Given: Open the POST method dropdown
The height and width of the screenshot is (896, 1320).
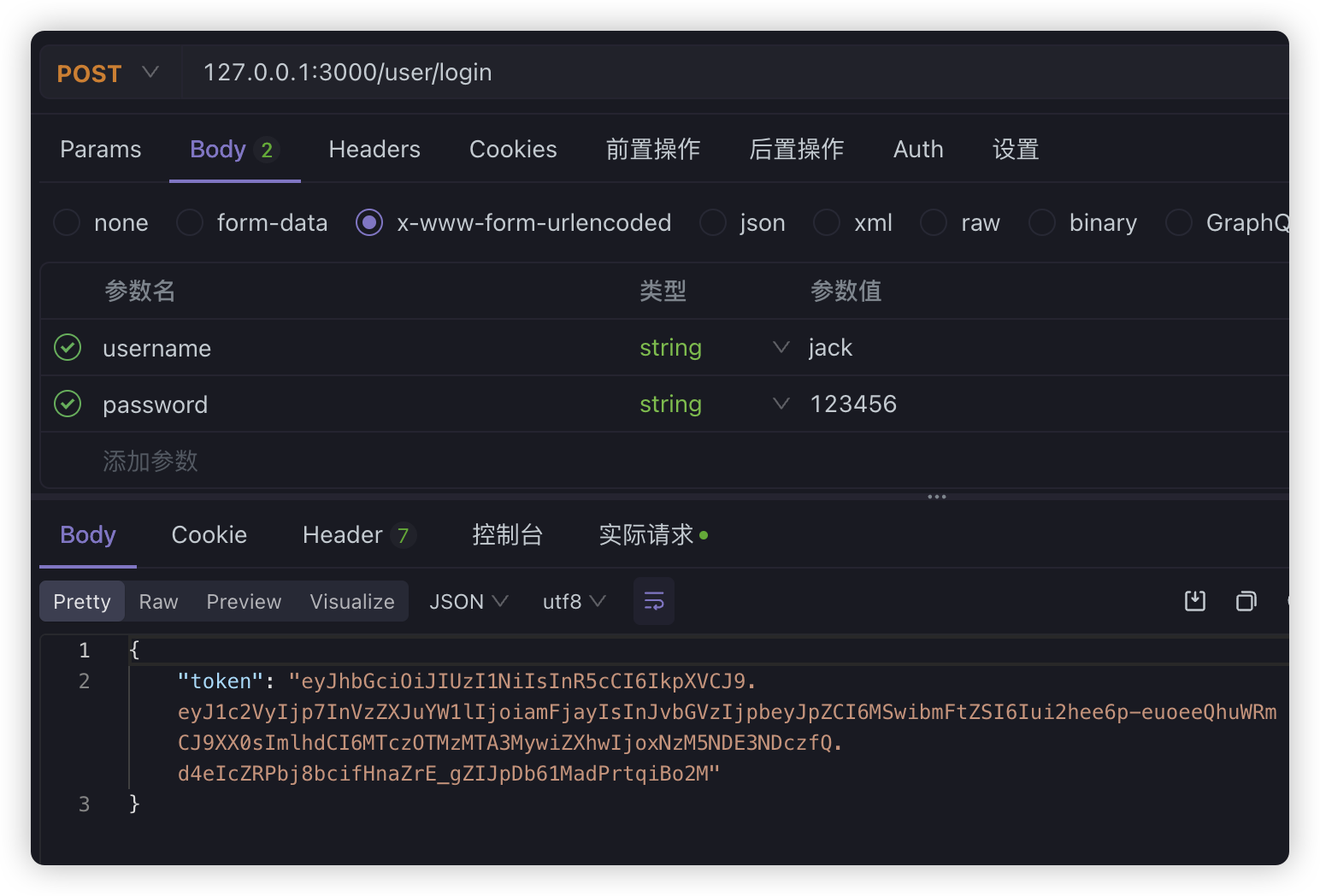Looking at the screenshot, I should click(108, 74).
